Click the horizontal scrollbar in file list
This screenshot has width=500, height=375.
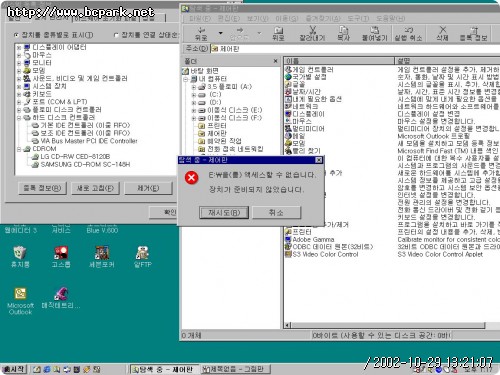[x=388, y=325]
